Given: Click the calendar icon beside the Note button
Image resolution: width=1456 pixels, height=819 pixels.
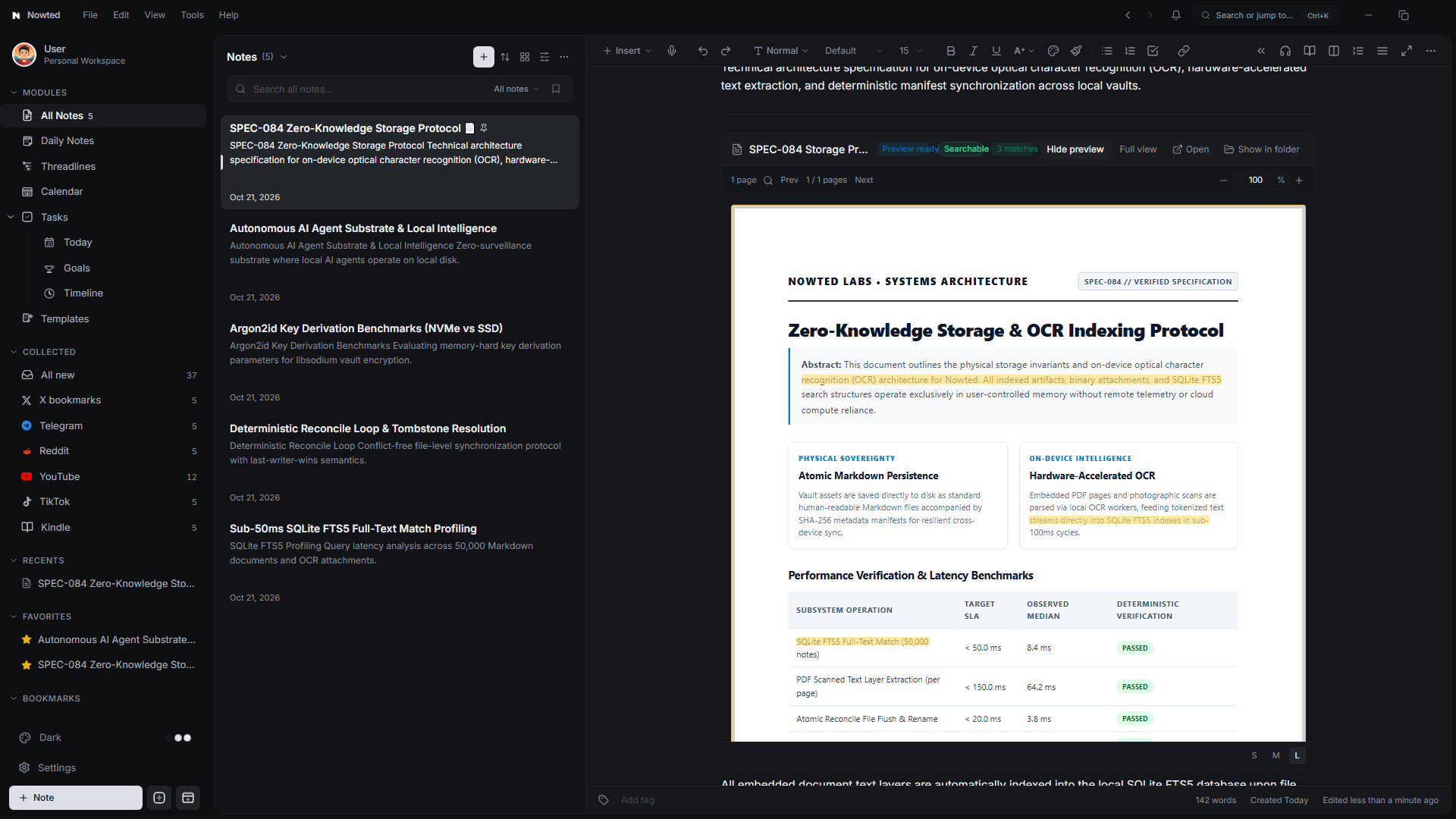Looking at the screenshot, I should pos(188,798).
